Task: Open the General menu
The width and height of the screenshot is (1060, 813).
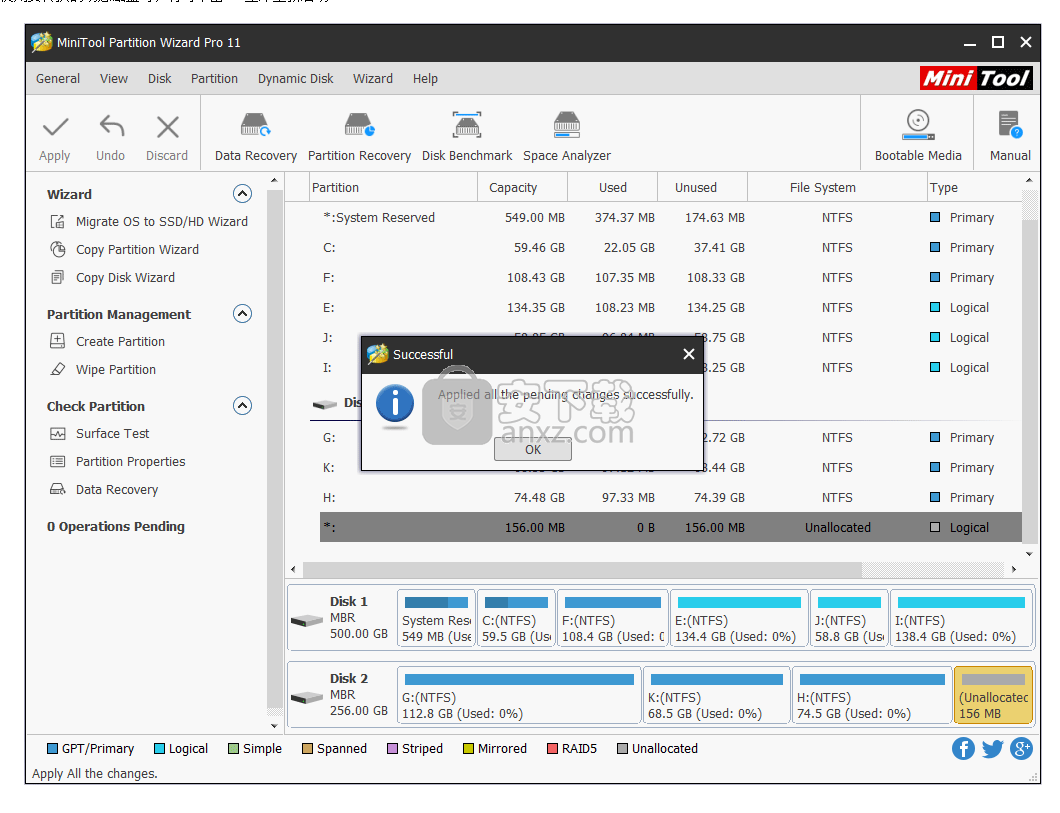Action: (x=58, y=78)
